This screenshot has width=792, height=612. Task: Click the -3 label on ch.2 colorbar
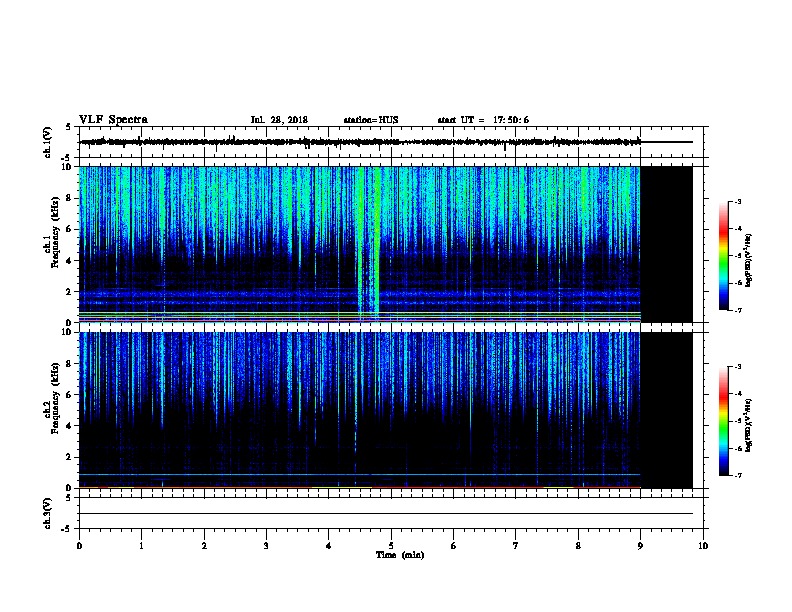tap(738, 367)
